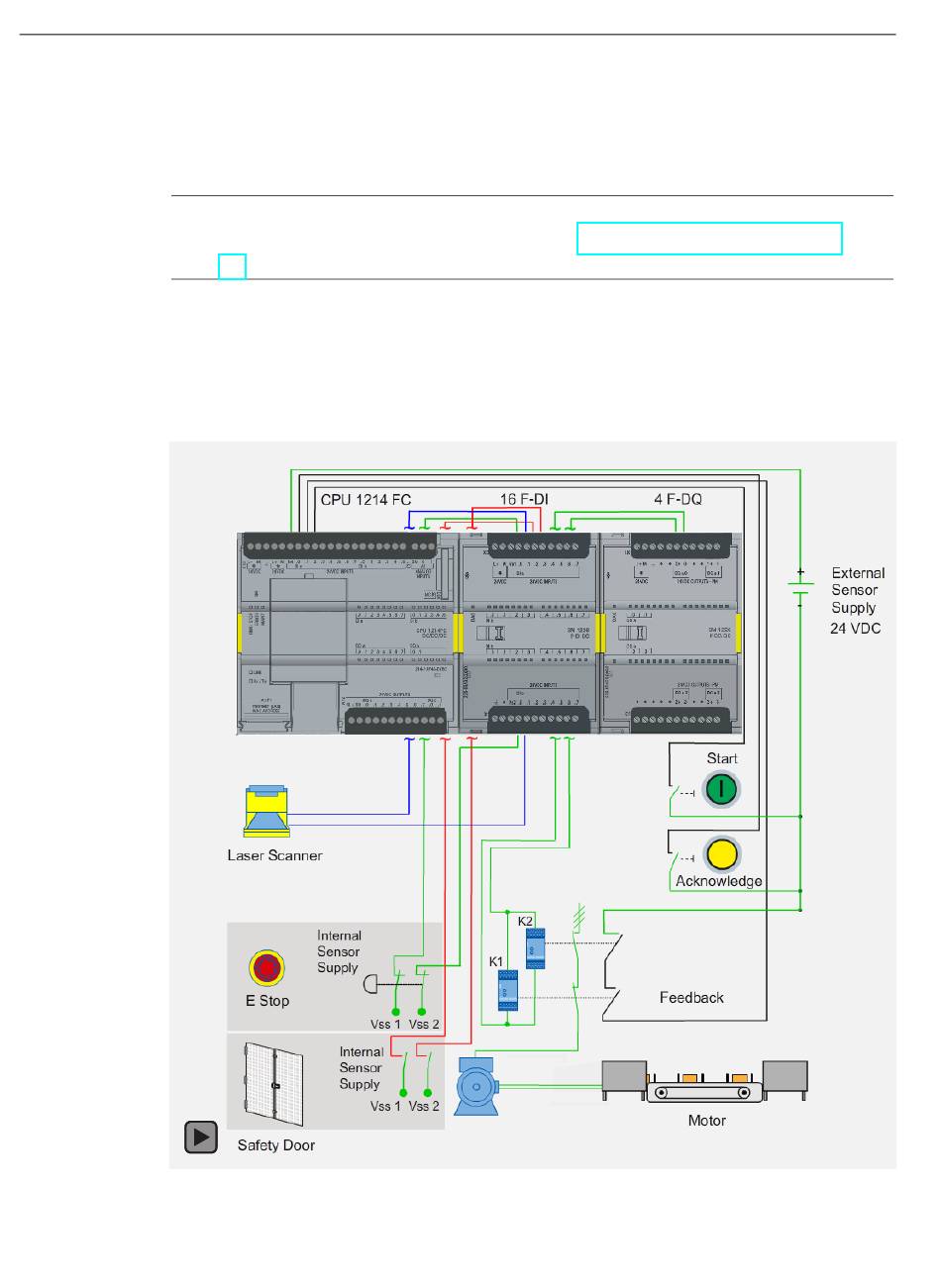Click the "E Stop" caption
Viewport: 941px width, 1288px height.
(267, 1001)
